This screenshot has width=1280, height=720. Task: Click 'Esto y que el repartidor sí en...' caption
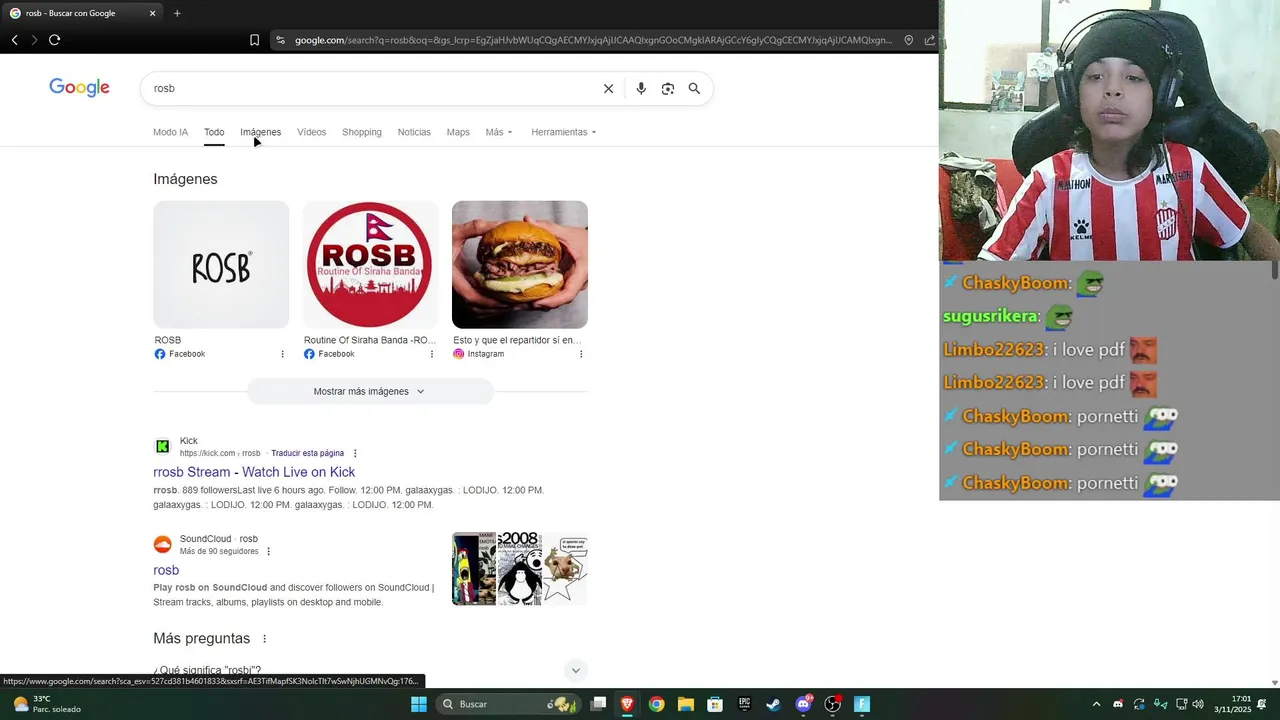pyautogui.click(x=517, y=340)
